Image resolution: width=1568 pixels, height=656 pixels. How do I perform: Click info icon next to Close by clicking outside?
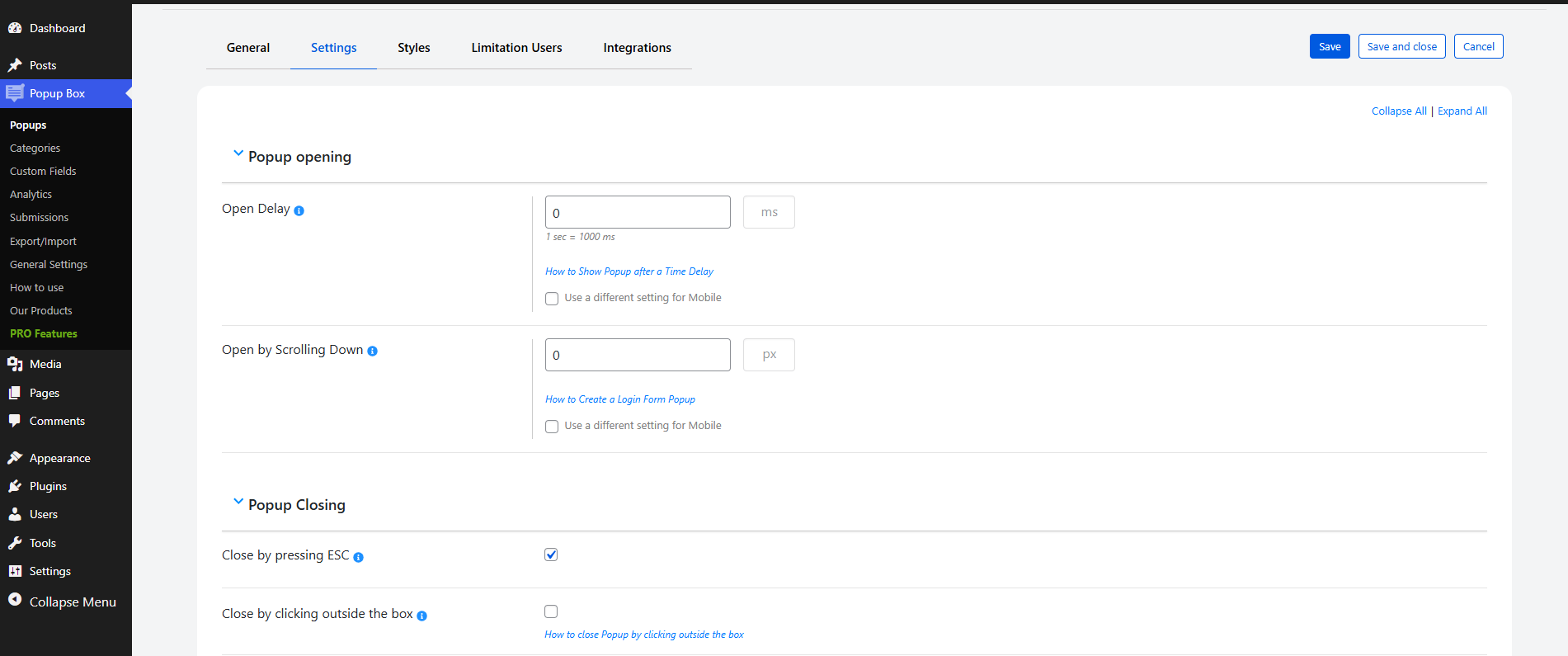(x=421, y=616)
